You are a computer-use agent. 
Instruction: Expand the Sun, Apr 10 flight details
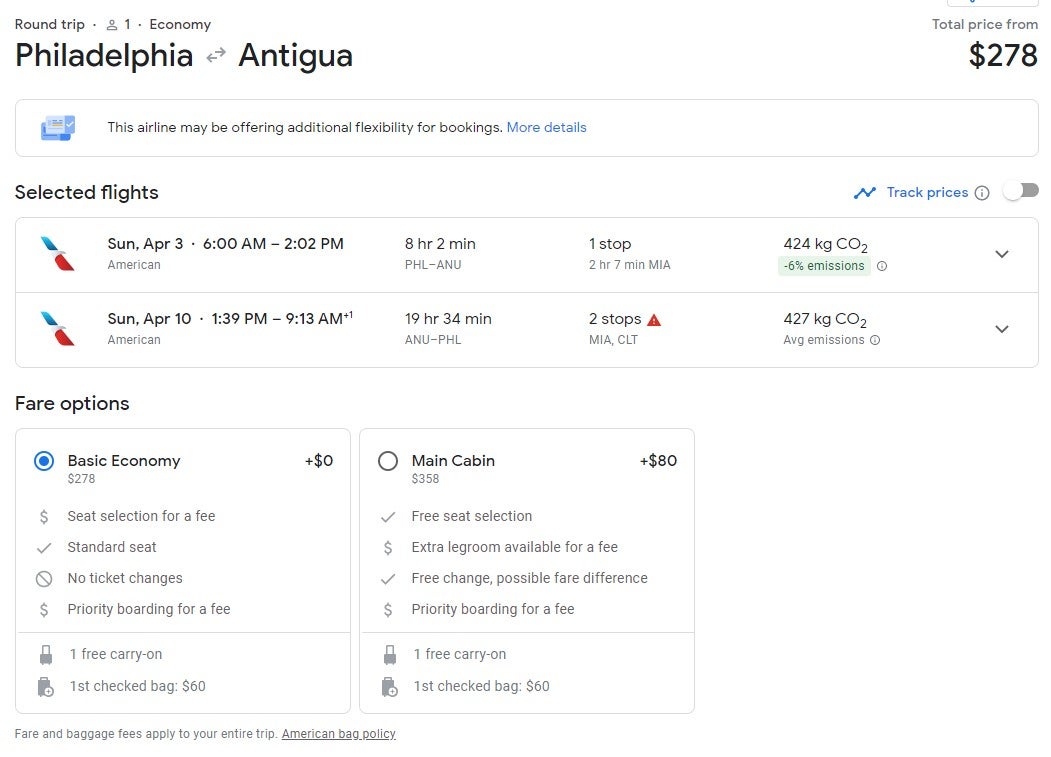coord(1001,329)
